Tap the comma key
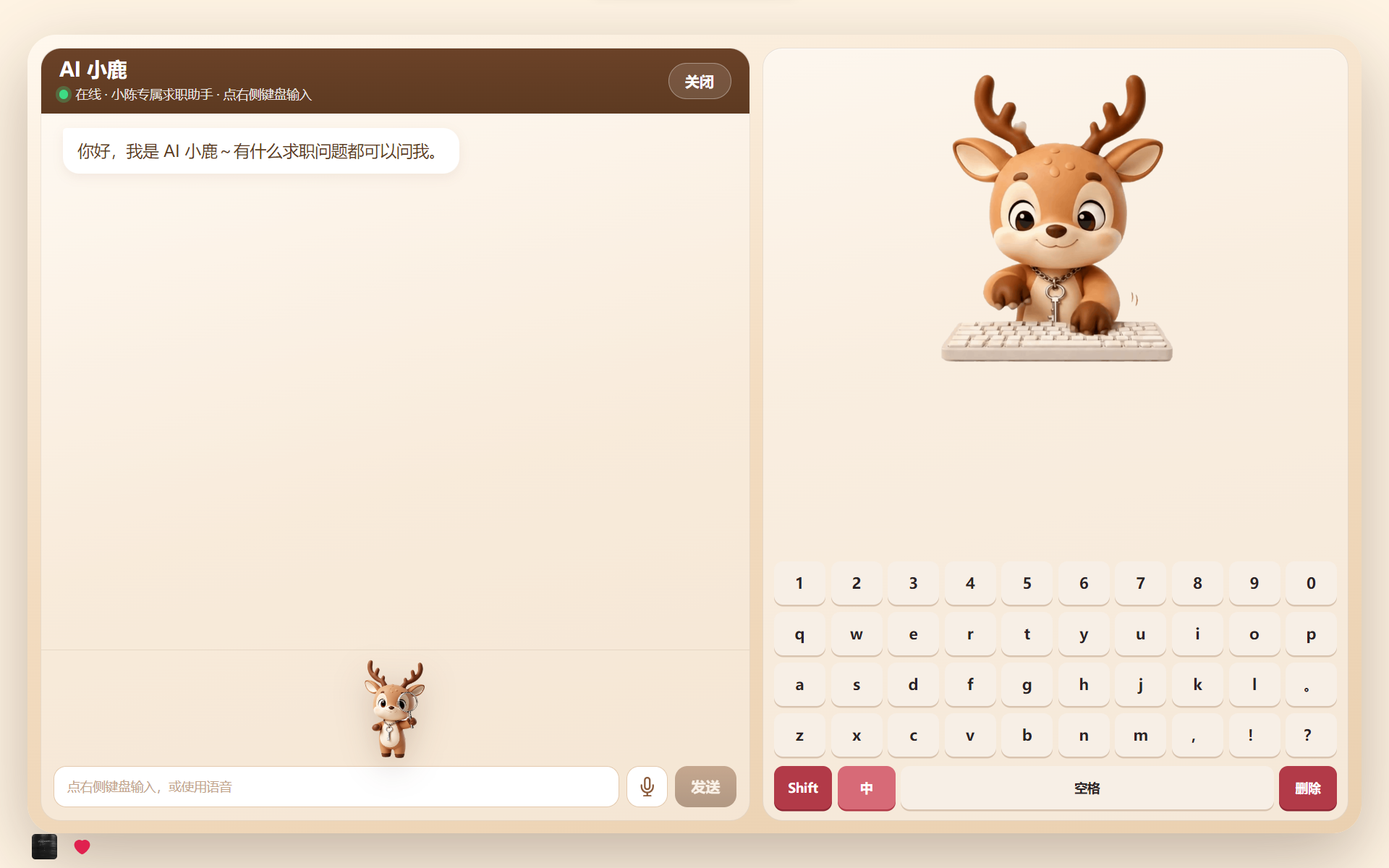 point(1197,735)
